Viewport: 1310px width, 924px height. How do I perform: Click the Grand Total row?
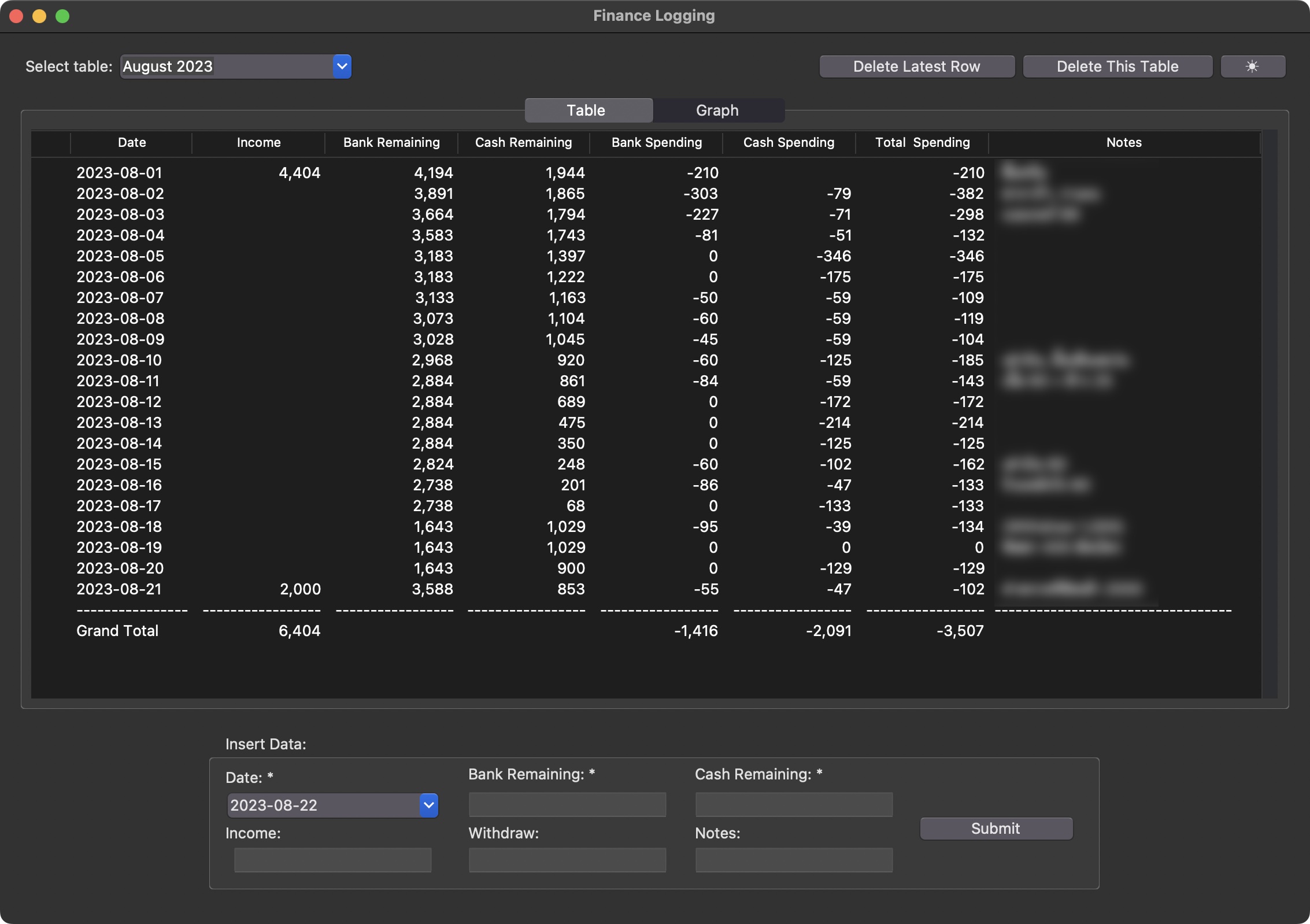point(117,631)
